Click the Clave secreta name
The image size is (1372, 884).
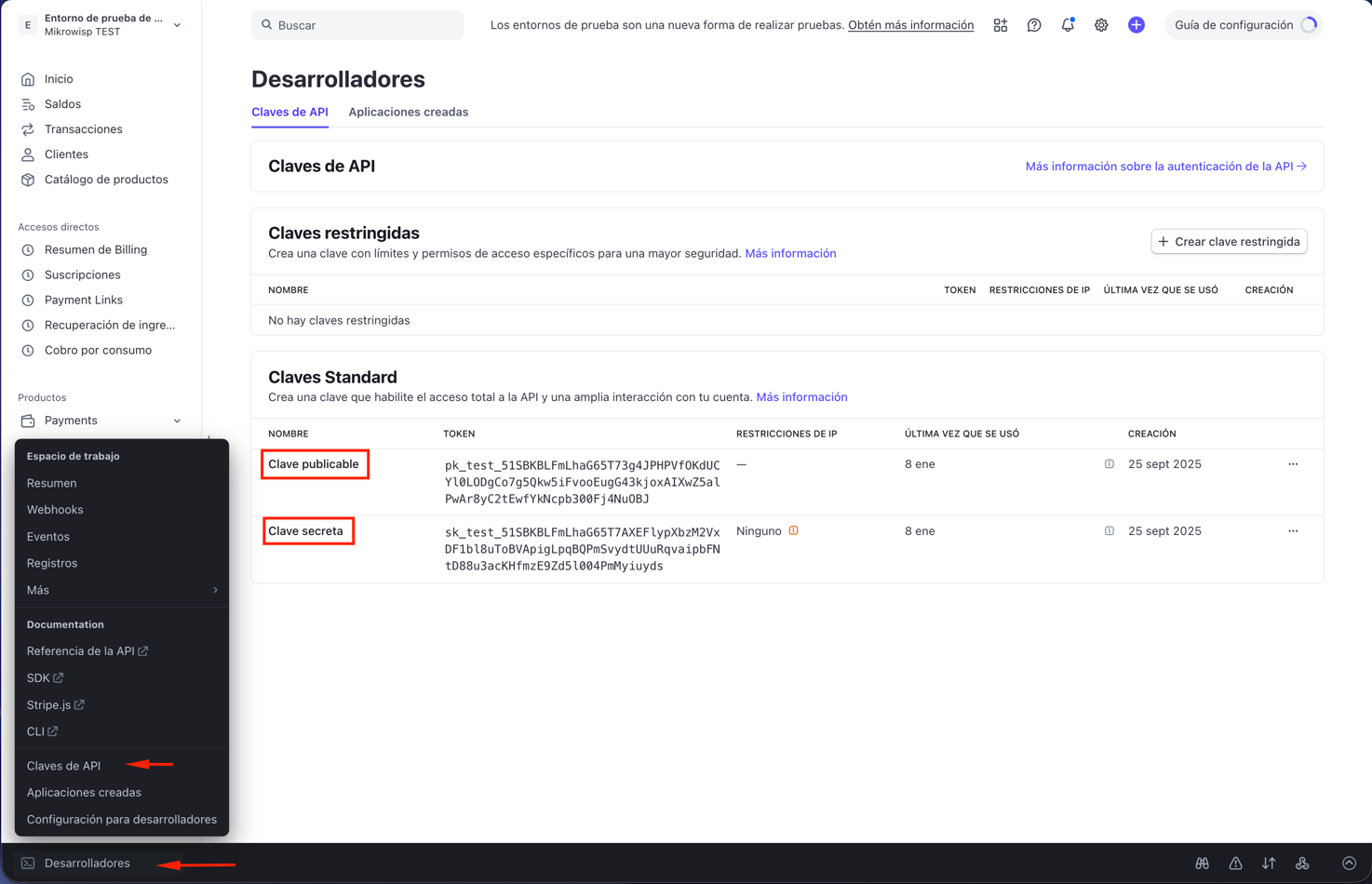point(305,531)
